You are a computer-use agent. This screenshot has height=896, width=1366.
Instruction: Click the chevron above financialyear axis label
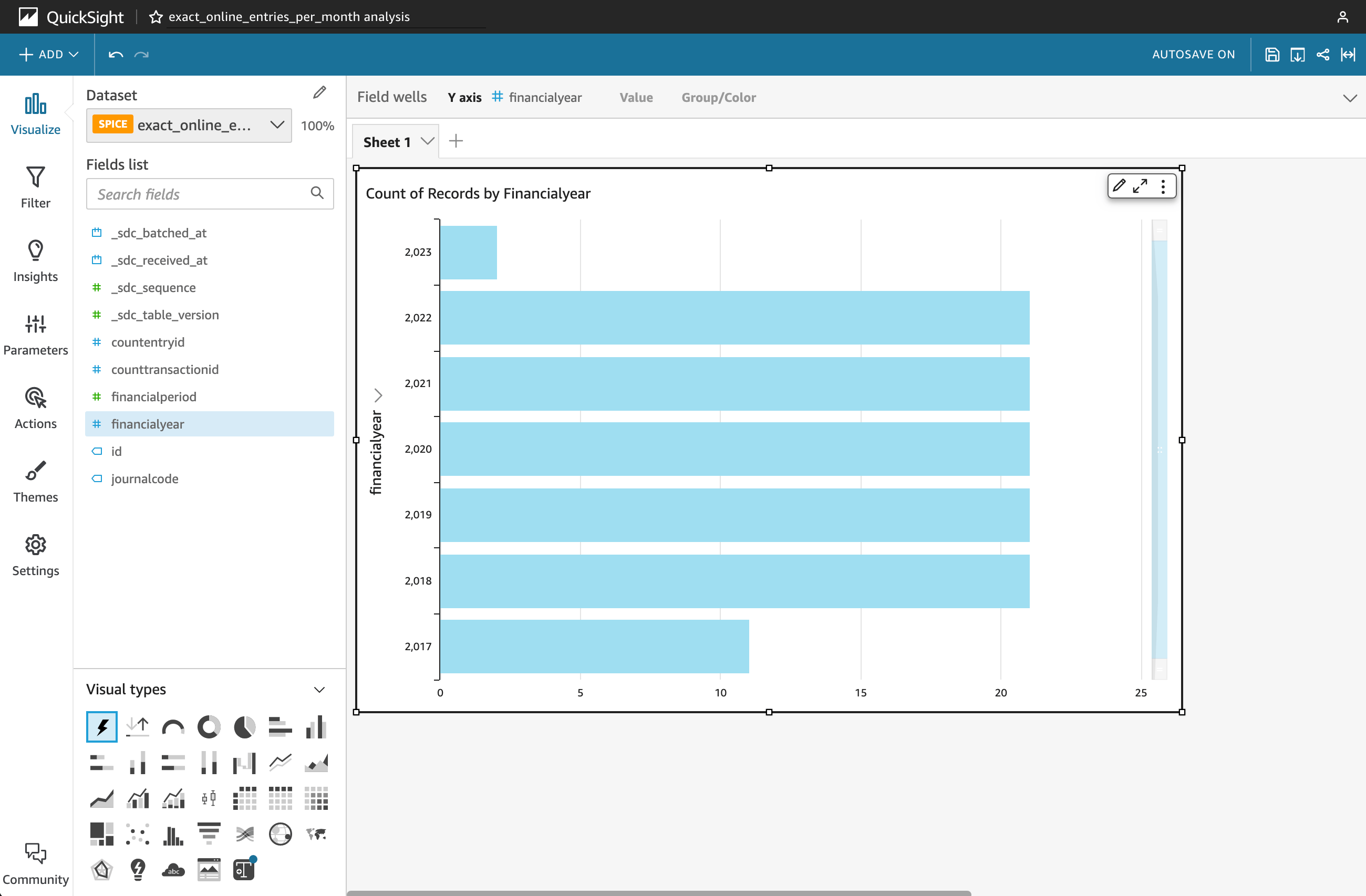click(378, 394)
